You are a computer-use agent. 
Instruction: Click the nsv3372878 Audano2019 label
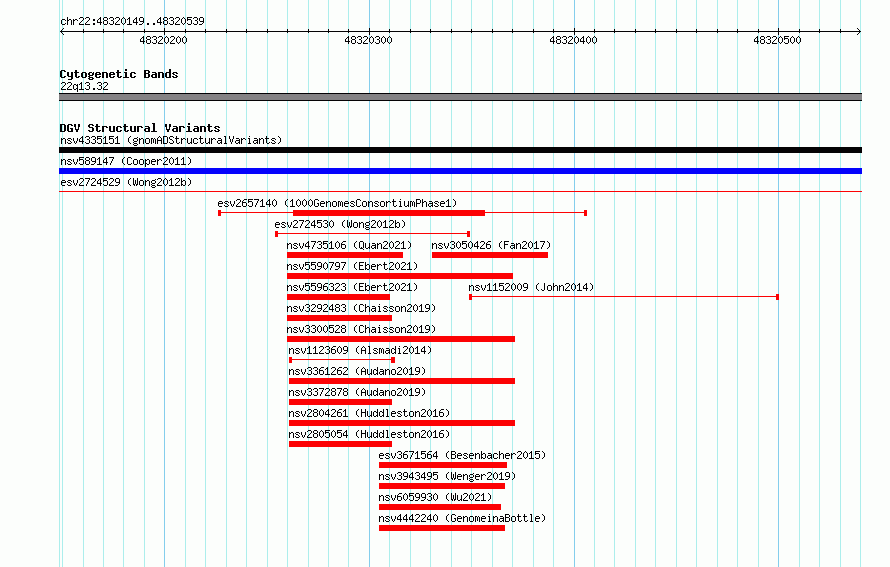(x=357, y=392)
